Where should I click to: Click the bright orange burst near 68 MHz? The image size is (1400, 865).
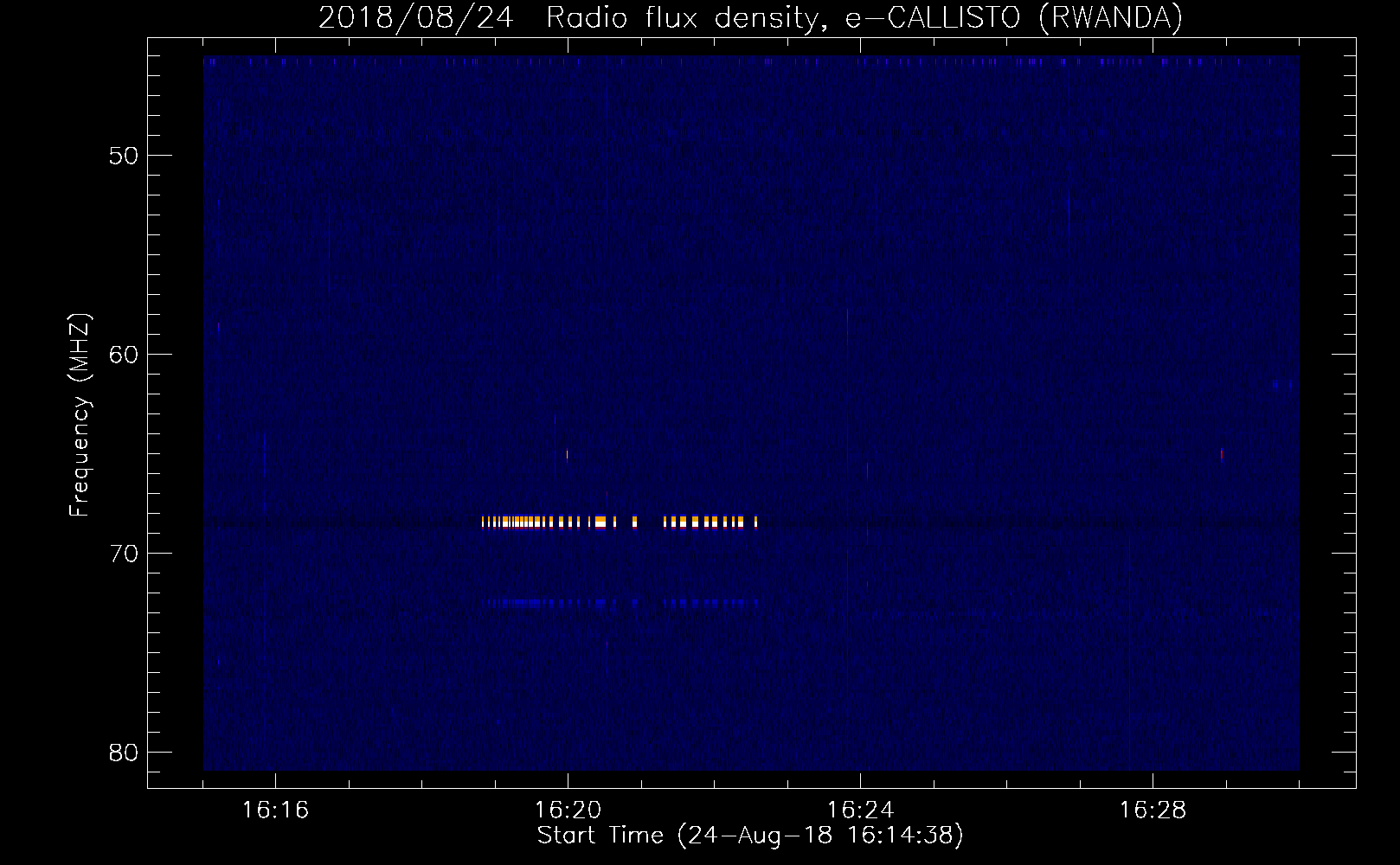620,522
